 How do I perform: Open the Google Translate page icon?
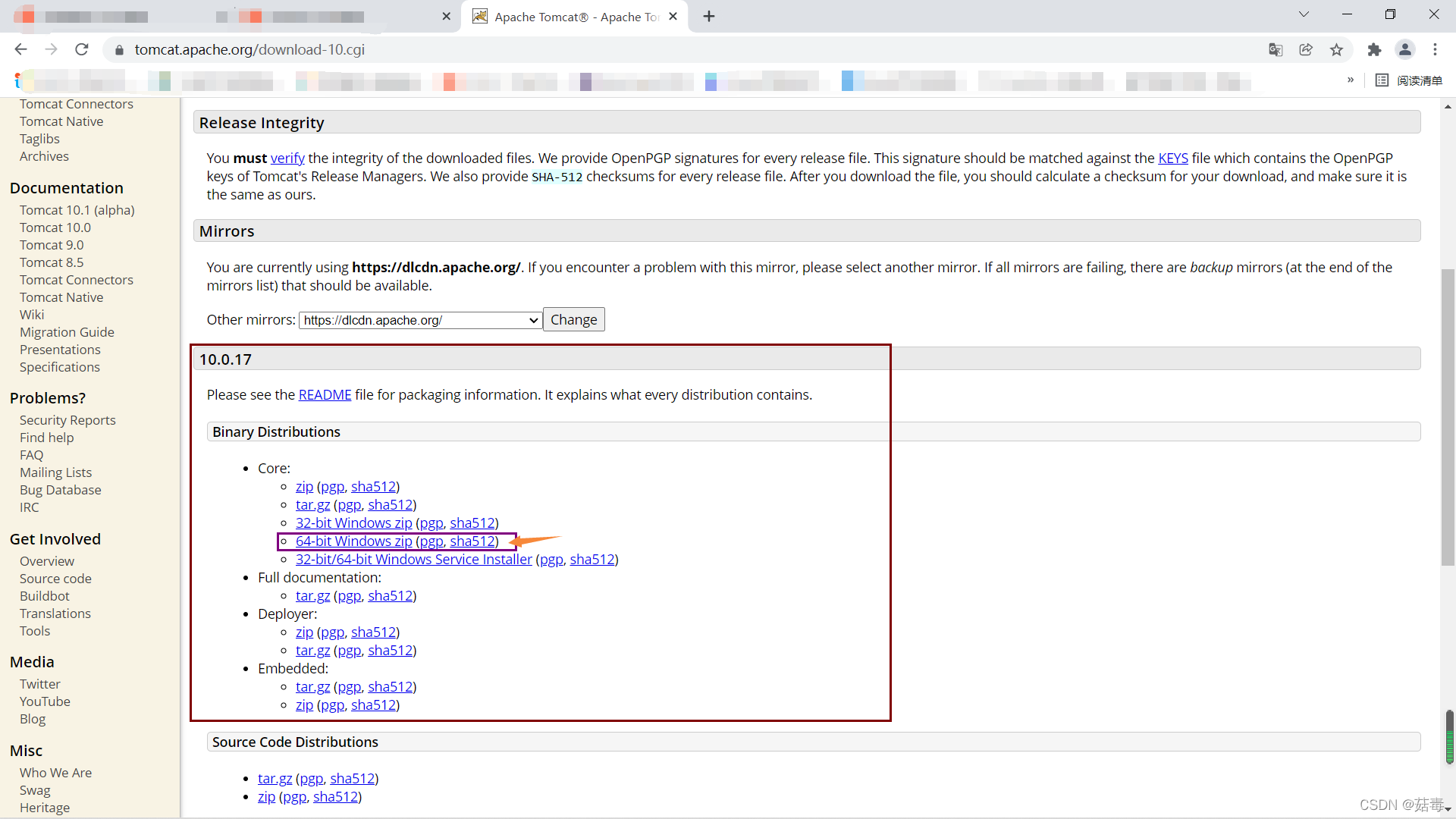tap(1276, 49)
